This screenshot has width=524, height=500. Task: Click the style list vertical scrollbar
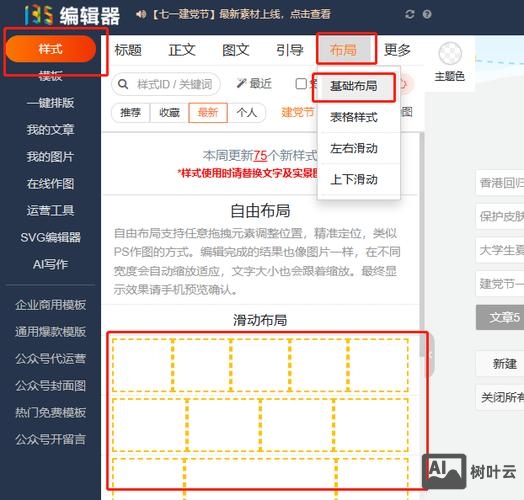point(422,244)
